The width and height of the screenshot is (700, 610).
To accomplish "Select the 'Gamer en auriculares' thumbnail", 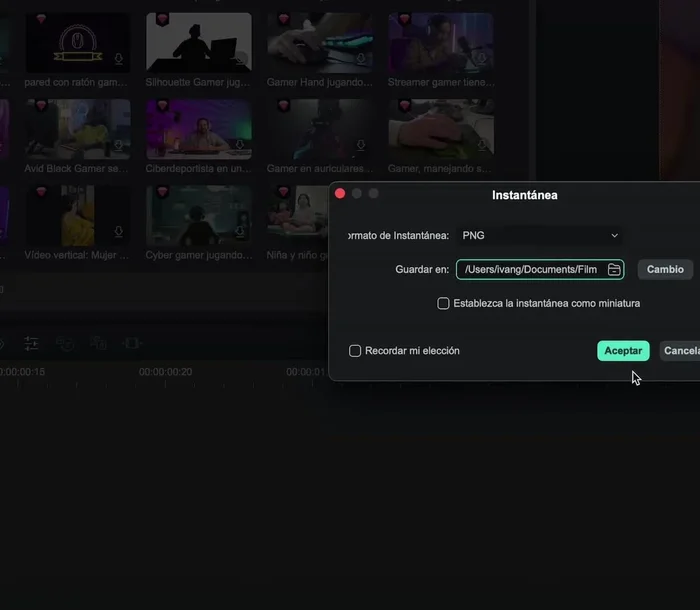I will click(320, 129).
